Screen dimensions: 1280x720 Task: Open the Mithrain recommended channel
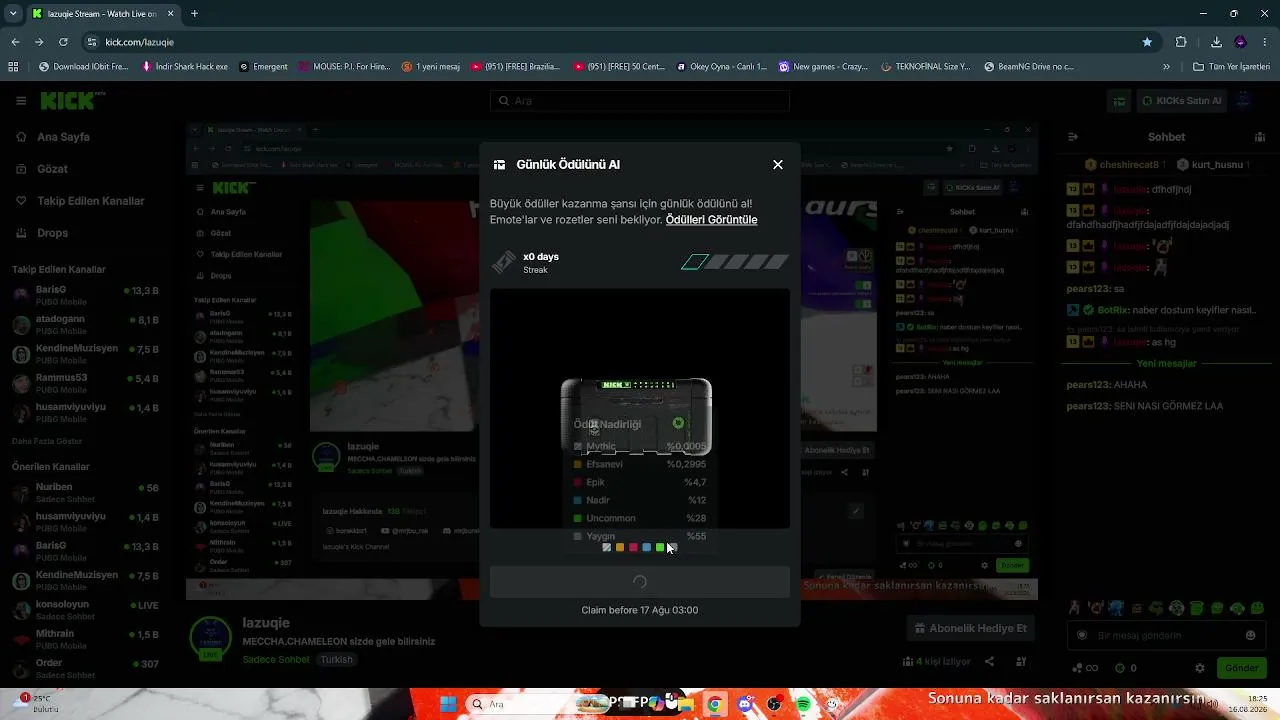(85, 639)
